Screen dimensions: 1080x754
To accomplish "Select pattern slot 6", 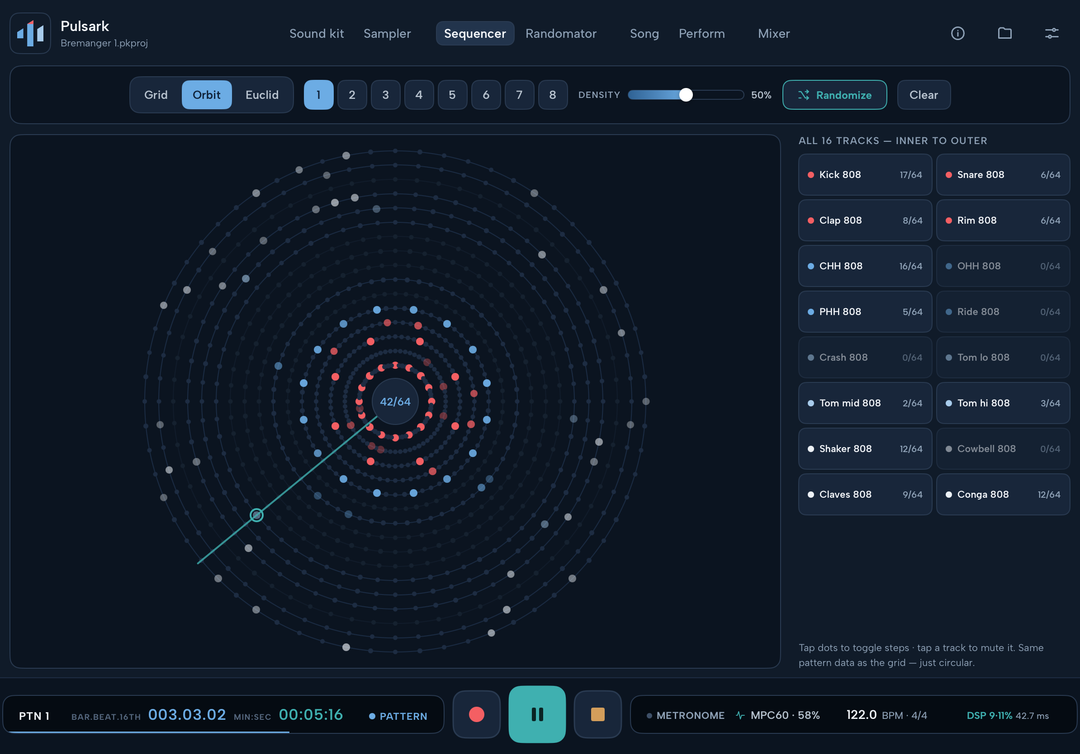I will tap(486, 94).
